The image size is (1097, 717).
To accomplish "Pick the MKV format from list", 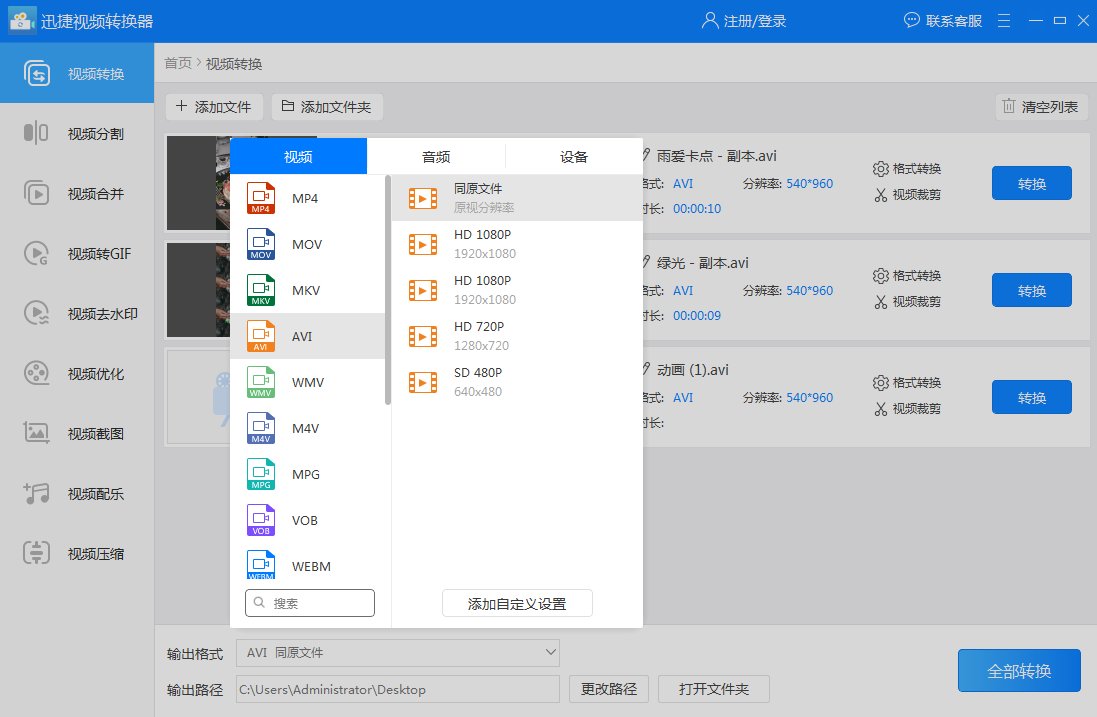I will pos(307,290).
